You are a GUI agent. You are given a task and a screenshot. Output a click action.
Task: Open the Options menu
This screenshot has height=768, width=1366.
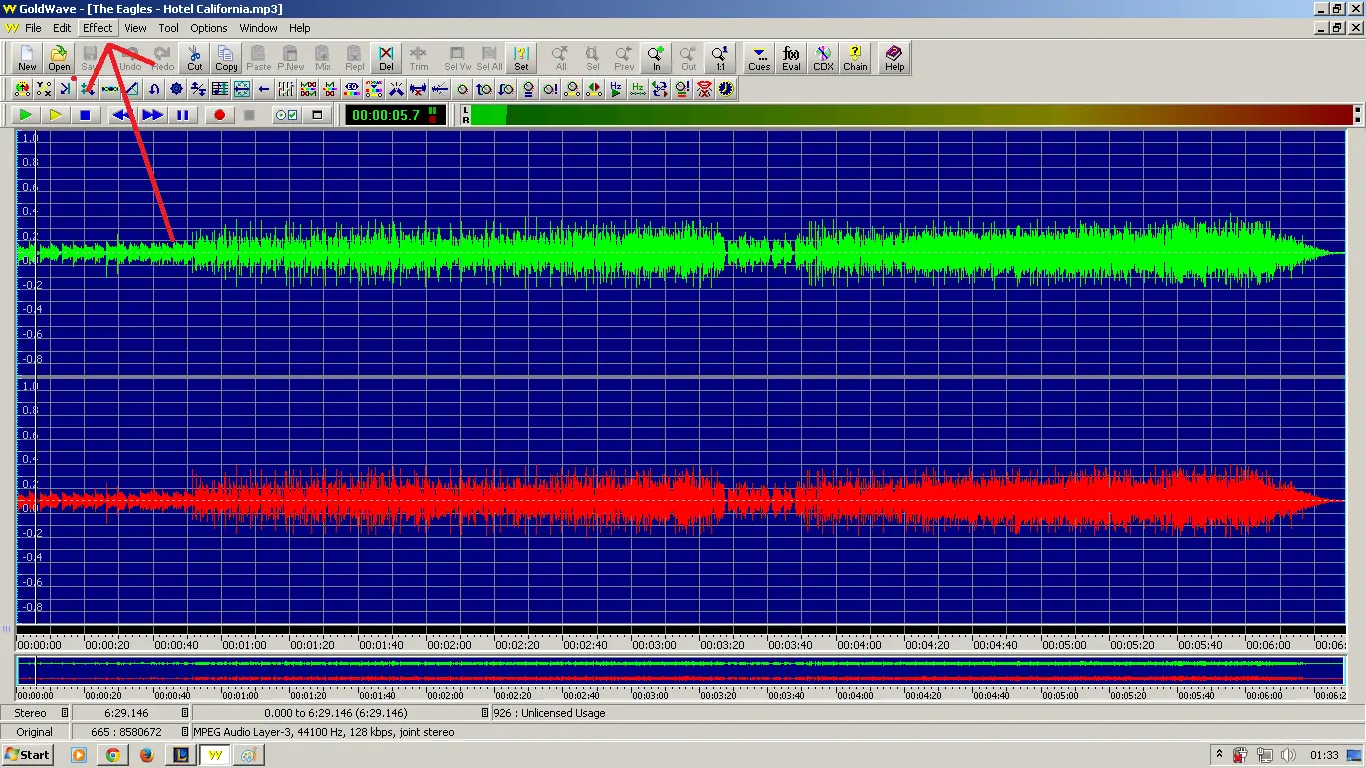click(x=209, y=28)
